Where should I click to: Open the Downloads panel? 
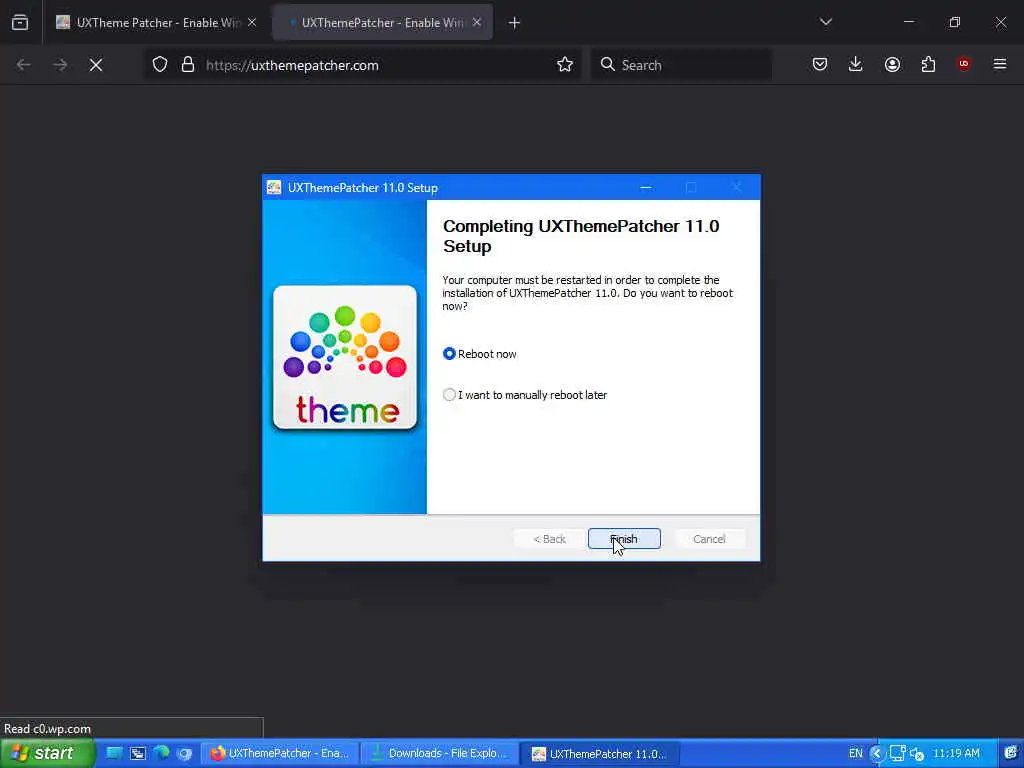click(x=856, y=64)
